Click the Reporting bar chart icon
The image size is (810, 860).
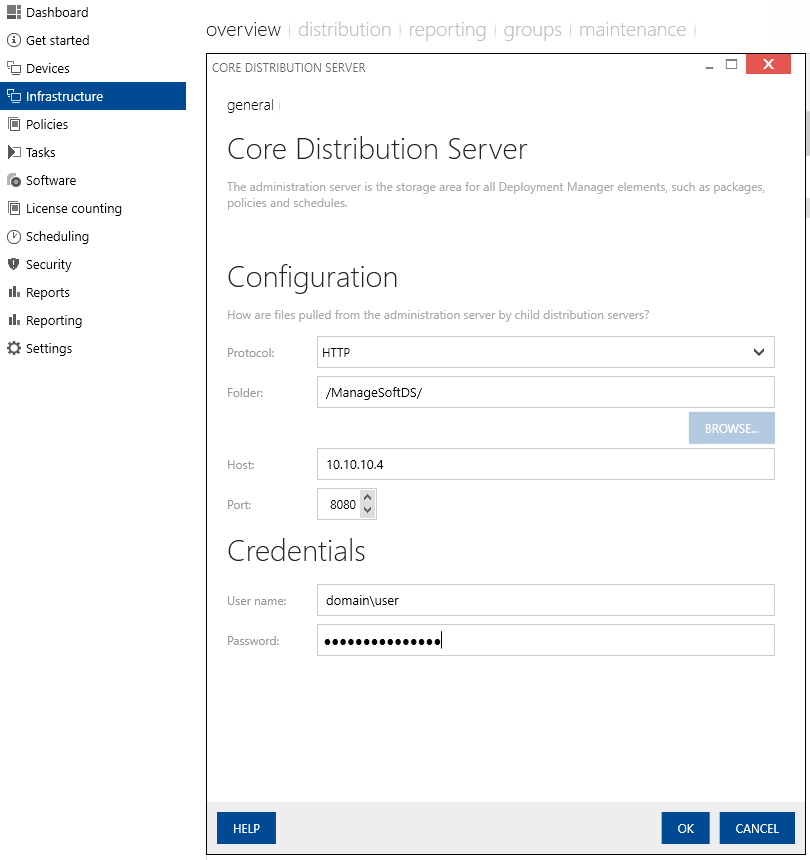point(14,320)
